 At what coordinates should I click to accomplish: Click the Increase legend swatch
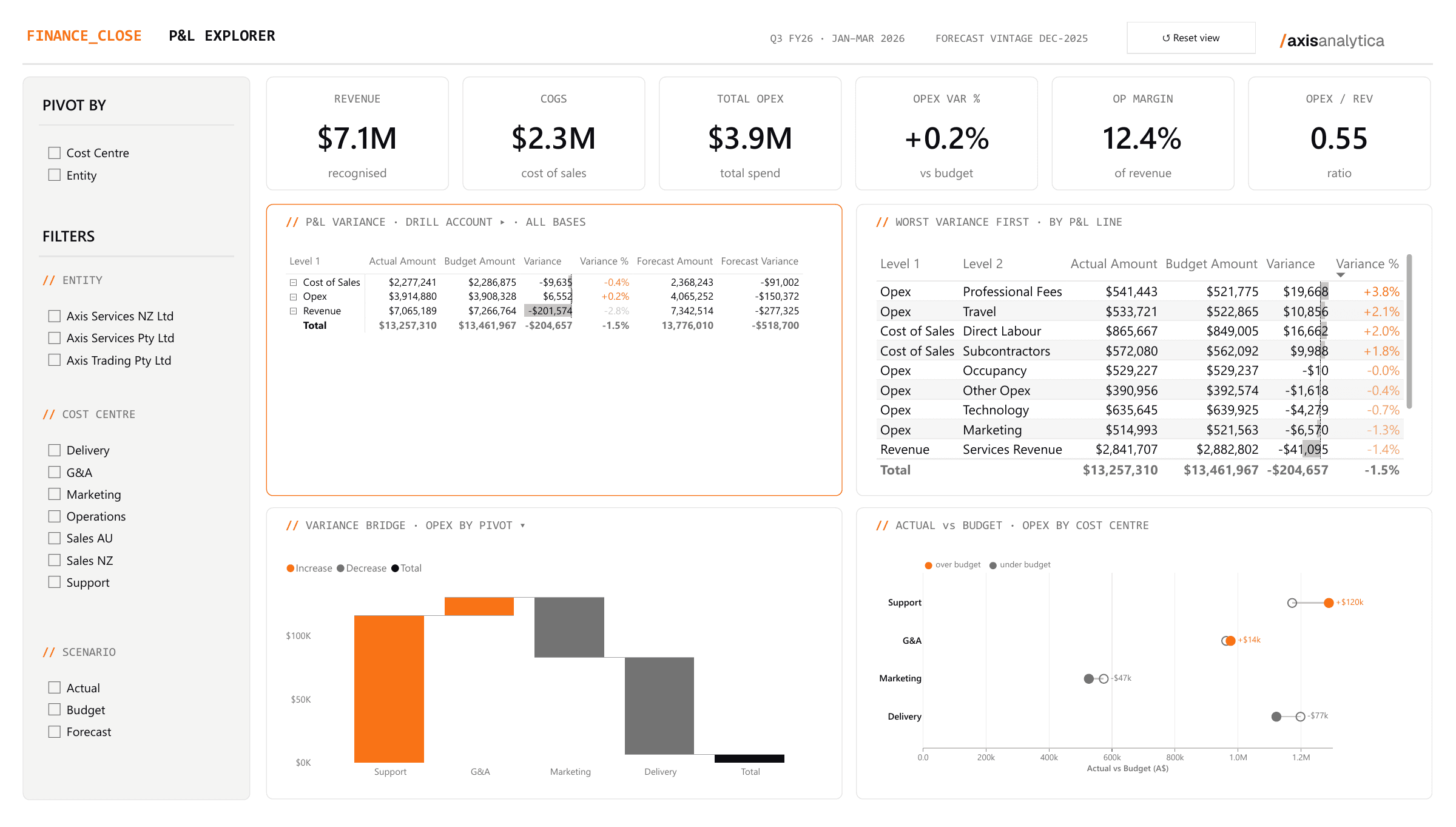tap(291, 569)
